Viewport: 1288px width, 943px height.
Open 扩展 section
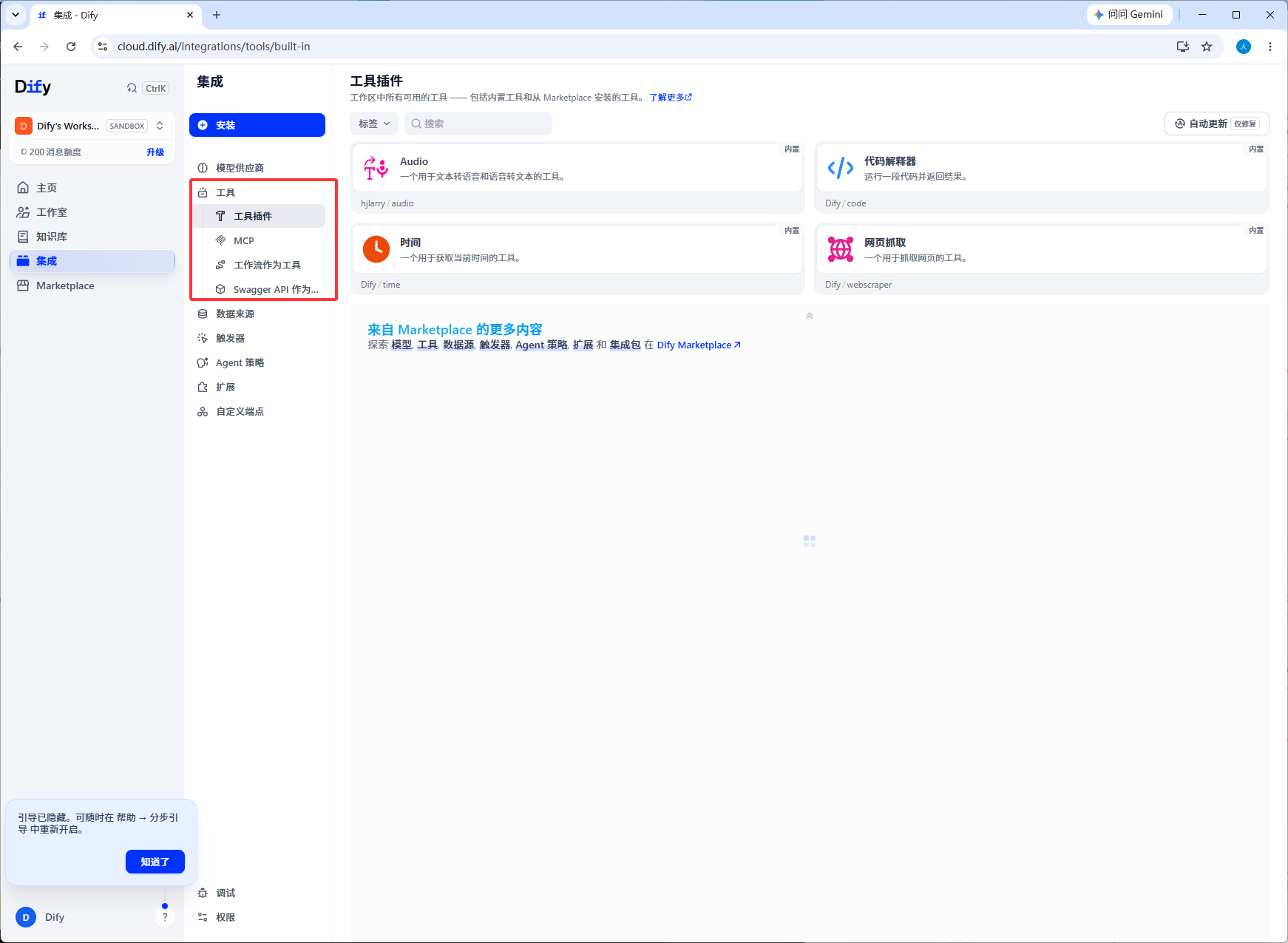click(x=257, y=387)
